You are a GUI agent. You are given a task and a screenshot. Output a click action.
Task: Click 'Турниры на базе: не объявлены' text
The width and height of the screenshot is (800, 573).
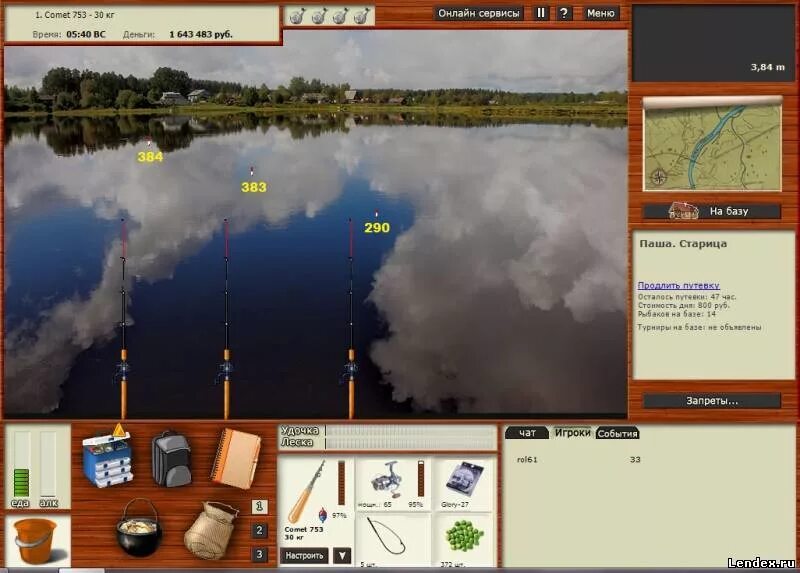699,327
